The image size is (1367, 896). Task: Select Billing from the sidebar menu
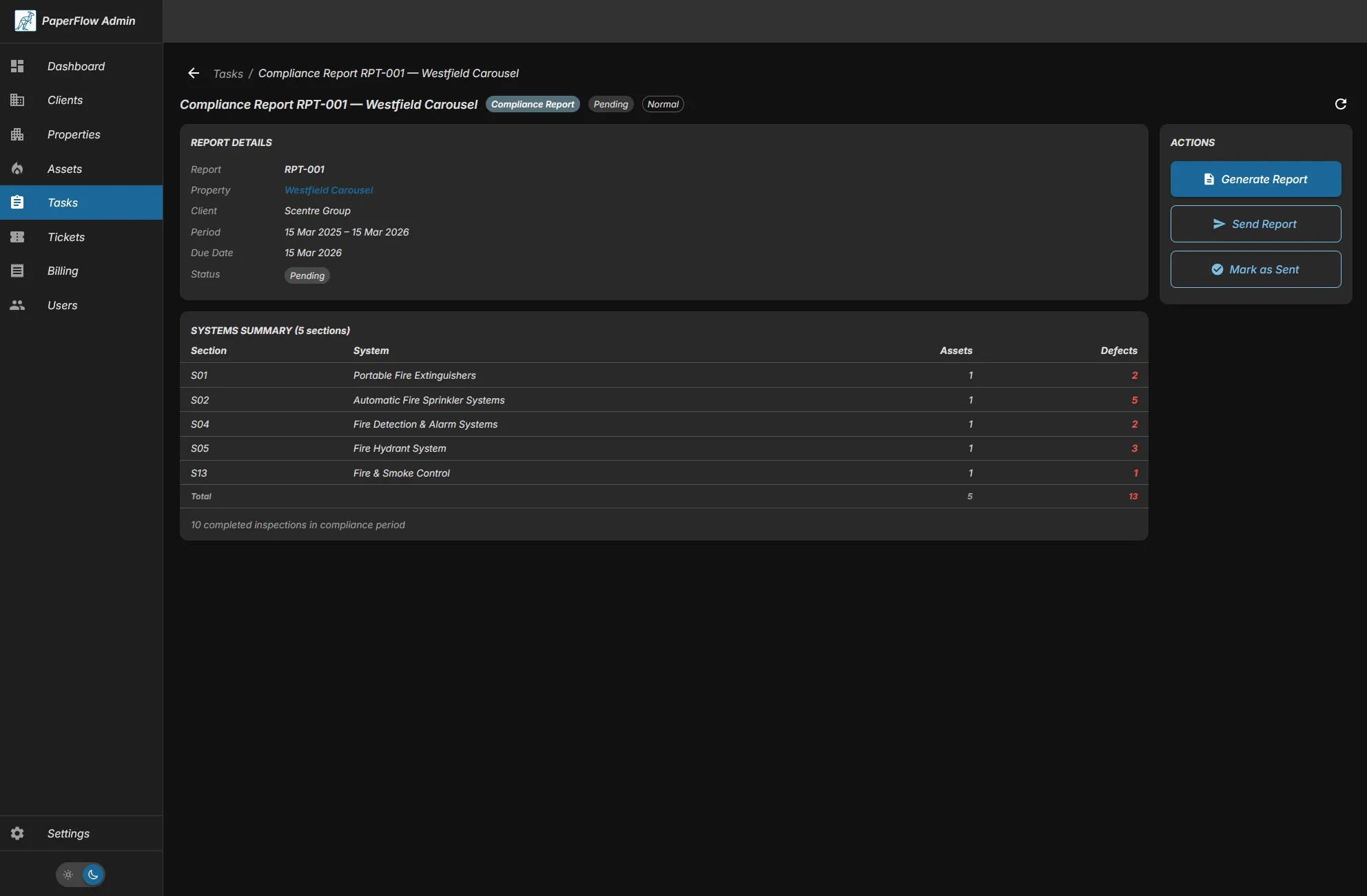[63, 271]
